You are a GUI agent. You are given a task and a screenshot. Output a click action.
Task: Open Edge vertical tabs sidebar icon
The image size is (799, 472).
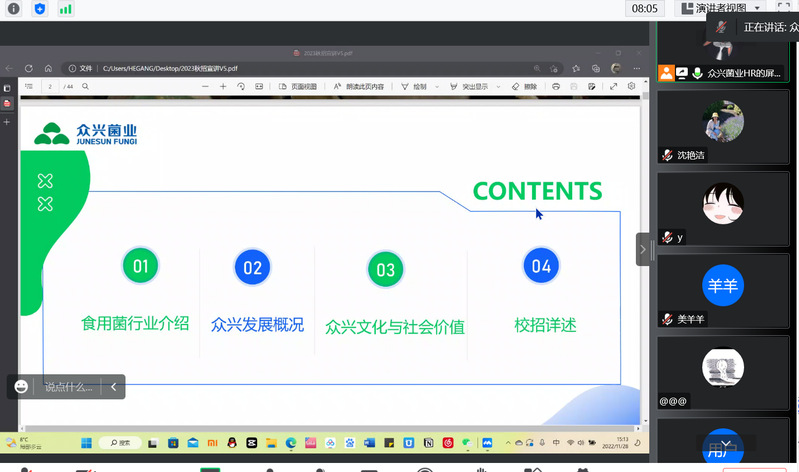7,88
